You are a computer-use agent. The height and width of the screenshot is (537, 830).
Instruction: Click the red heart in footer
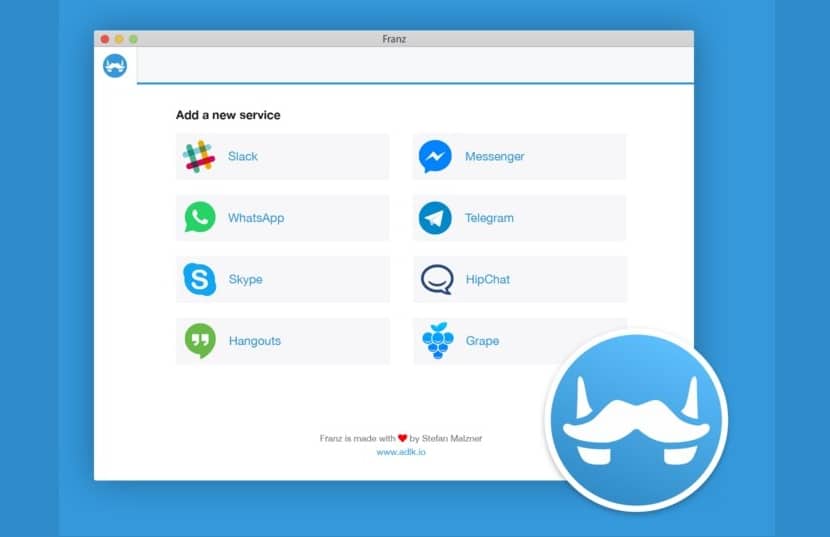click(402, 438)
